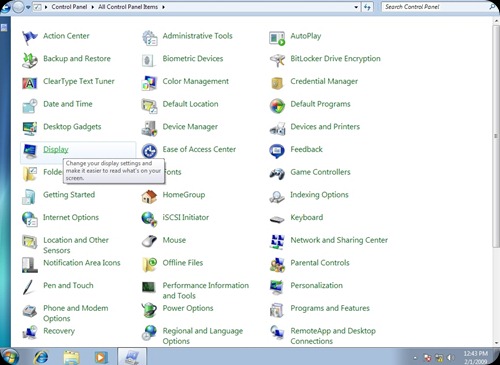The width and height of the screenshot is (500, 365).
Task: Click the vertical scrollbar down arrow
Action: pyautogui.click(x=496, y=342)
